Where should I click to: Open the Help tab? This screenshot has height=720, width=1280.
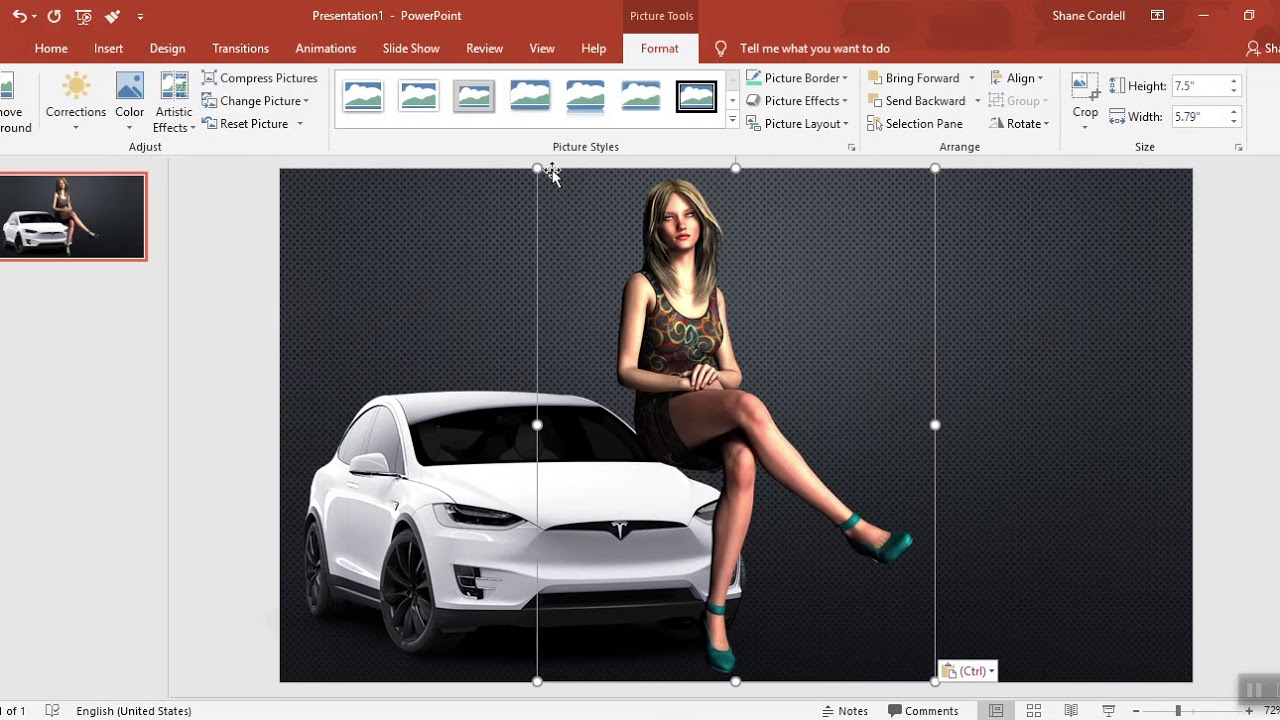tap(593, 48)
